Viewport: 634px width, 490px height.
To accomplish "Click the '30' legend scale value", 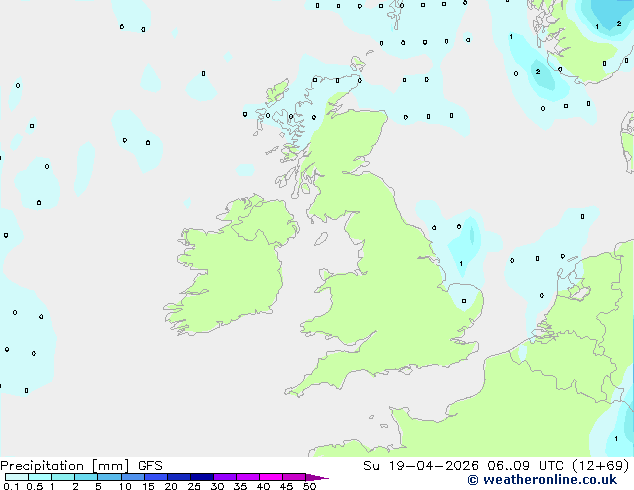I will coord(217,486).
